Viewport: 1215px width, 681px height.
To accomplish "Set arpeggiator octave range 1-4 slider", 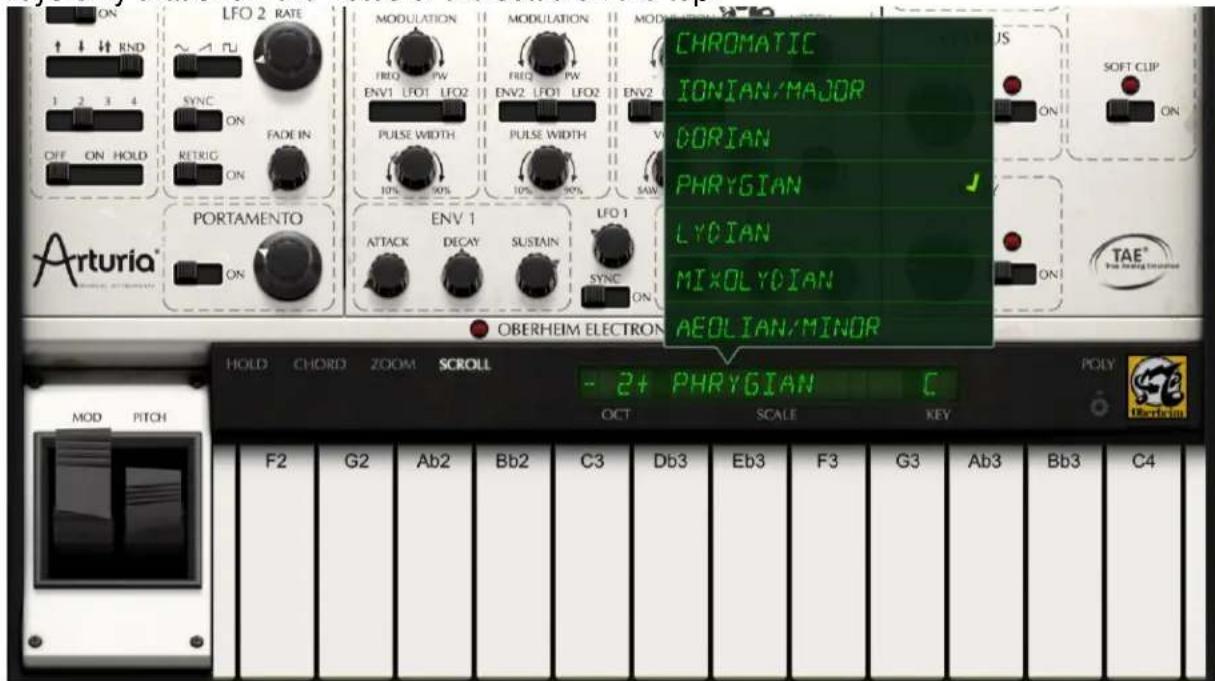I will click(96, 118).
